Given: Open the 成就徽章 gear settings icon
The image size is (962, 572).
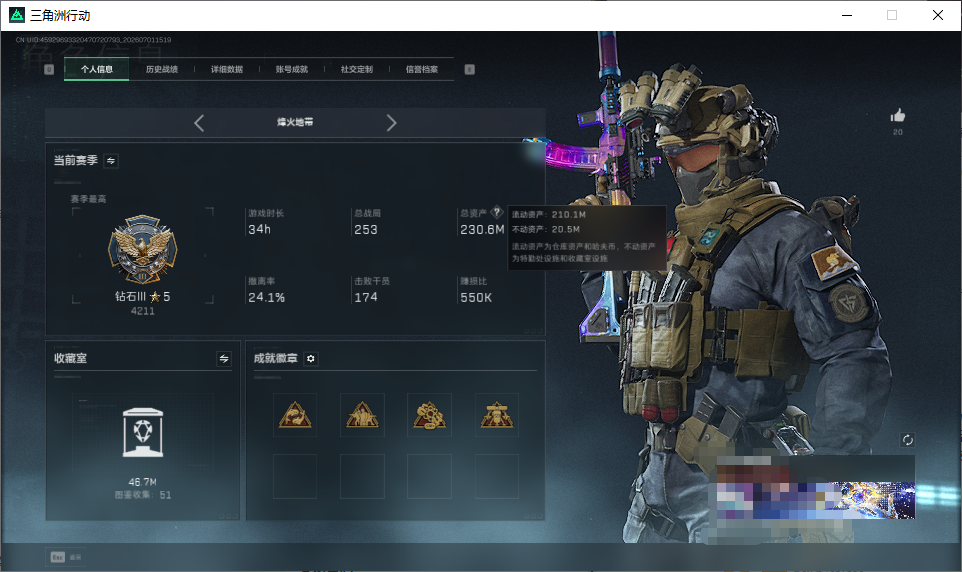Looking at the screenshot, I should coord(310,358).
